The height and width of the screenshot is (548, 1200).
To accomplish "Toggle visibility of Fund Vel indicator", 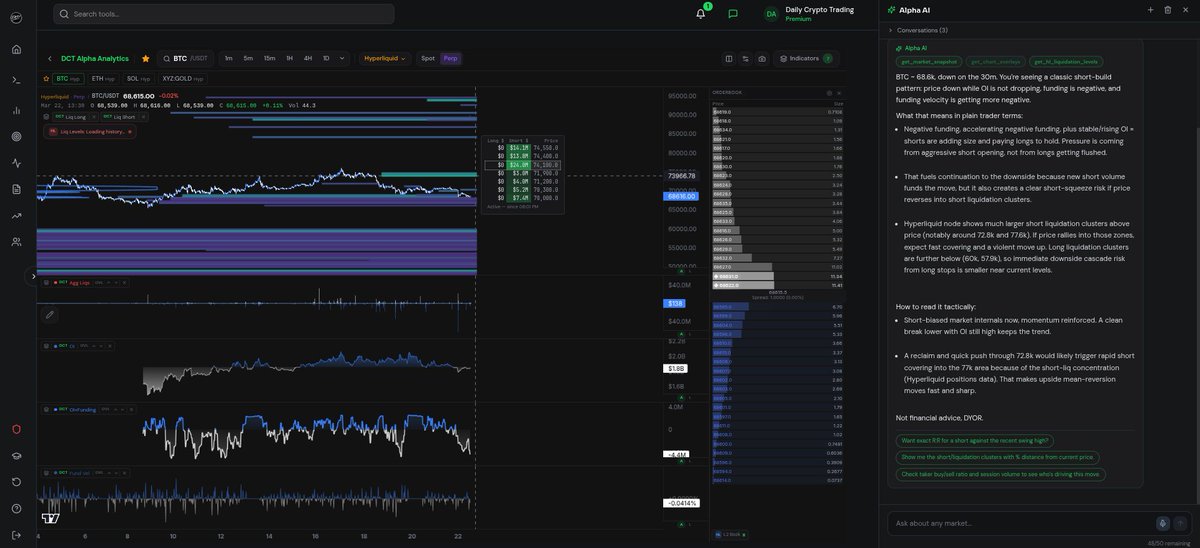I will tap(47, 472).
